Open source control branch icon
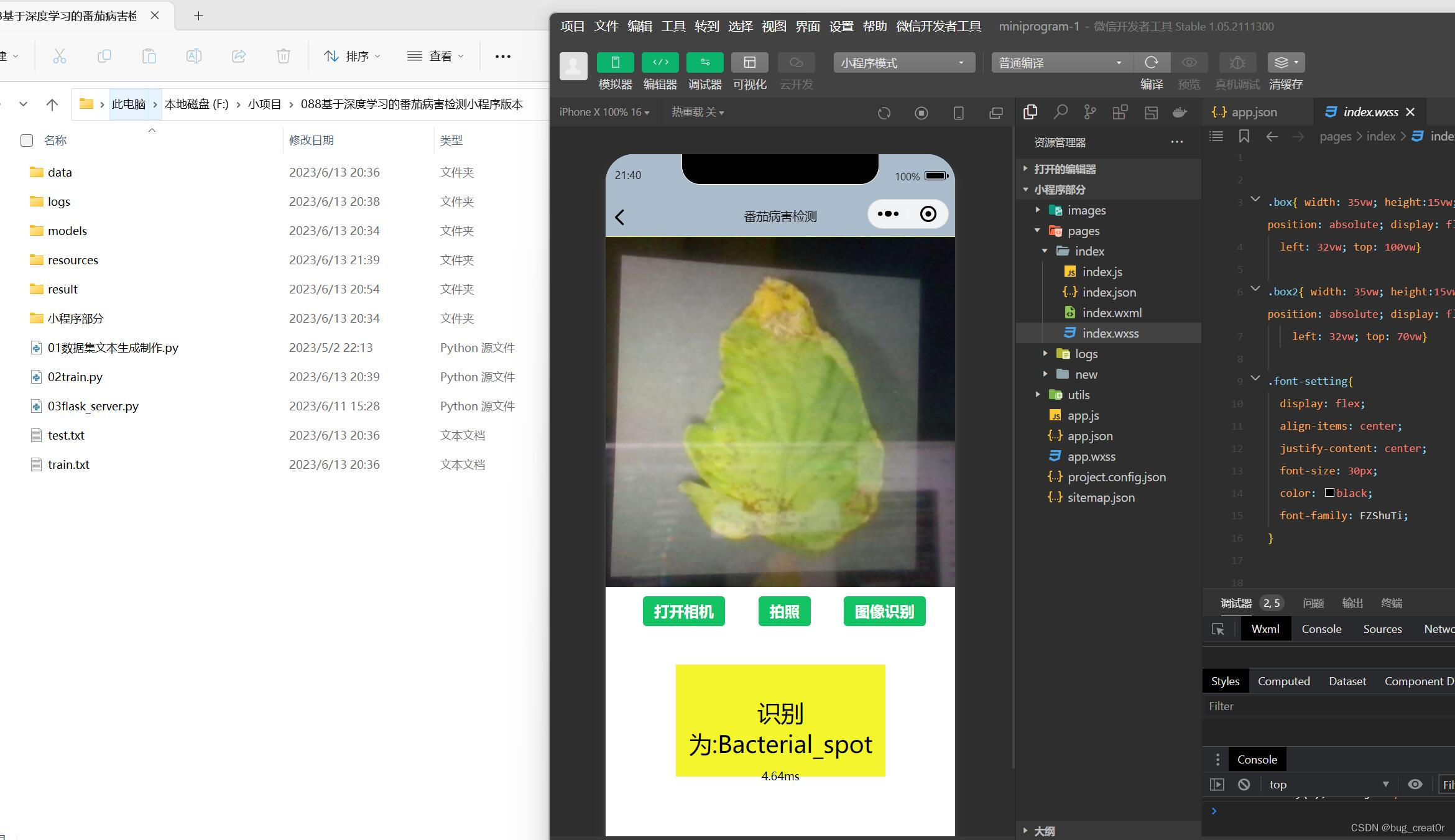 click(x=1089, y=112)
